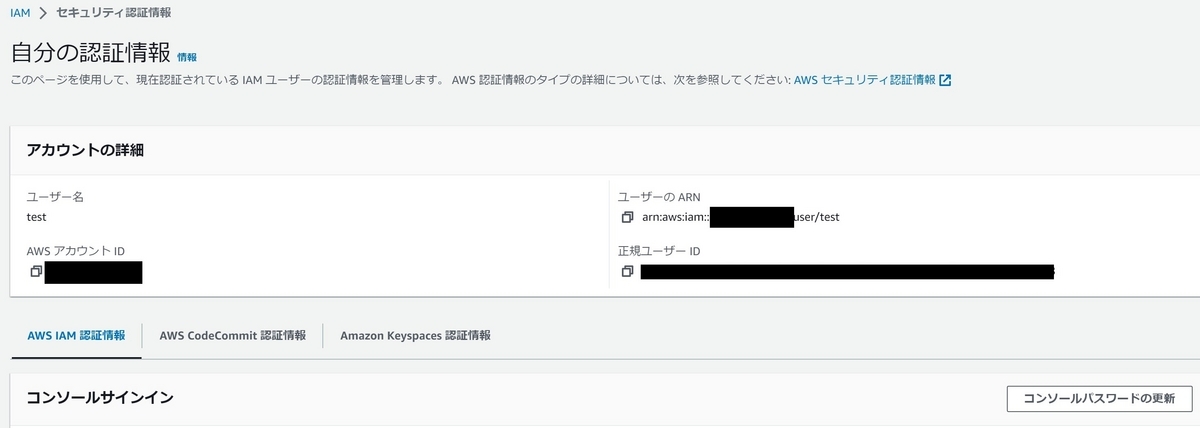Click the アカウントの詳細 section heading
Image resolution: width=1200 pixels, height=428 pixels.
coord(85,150)
